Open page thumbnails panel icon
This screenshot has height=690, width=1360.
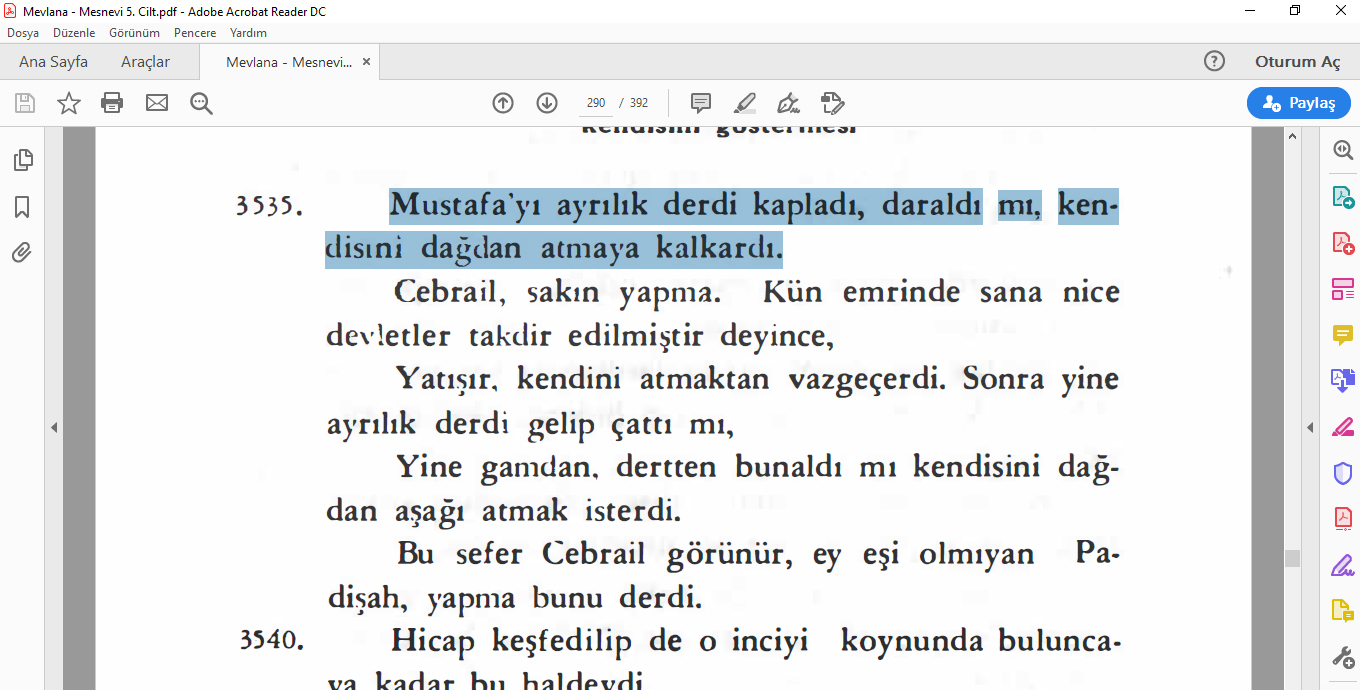pyautogui.click(x=22, y=160)
